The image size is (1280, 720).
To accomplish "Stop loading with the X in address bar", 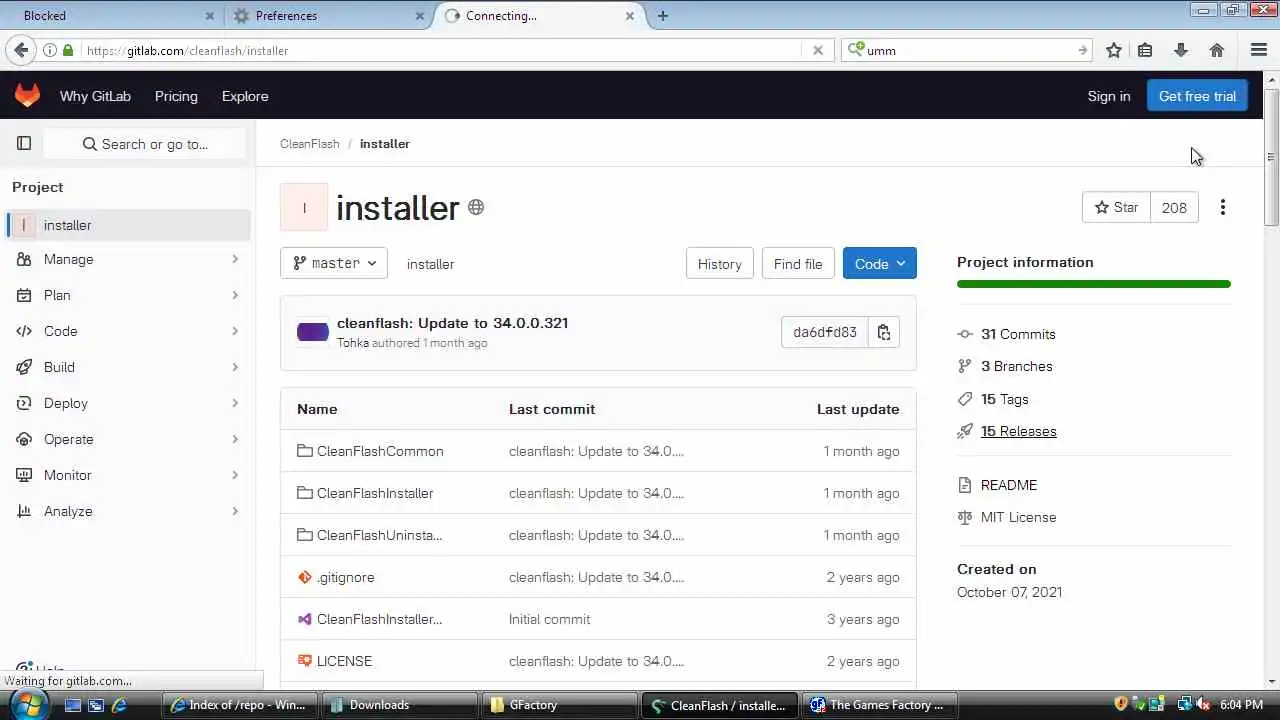I will click(x=818, y=50).
